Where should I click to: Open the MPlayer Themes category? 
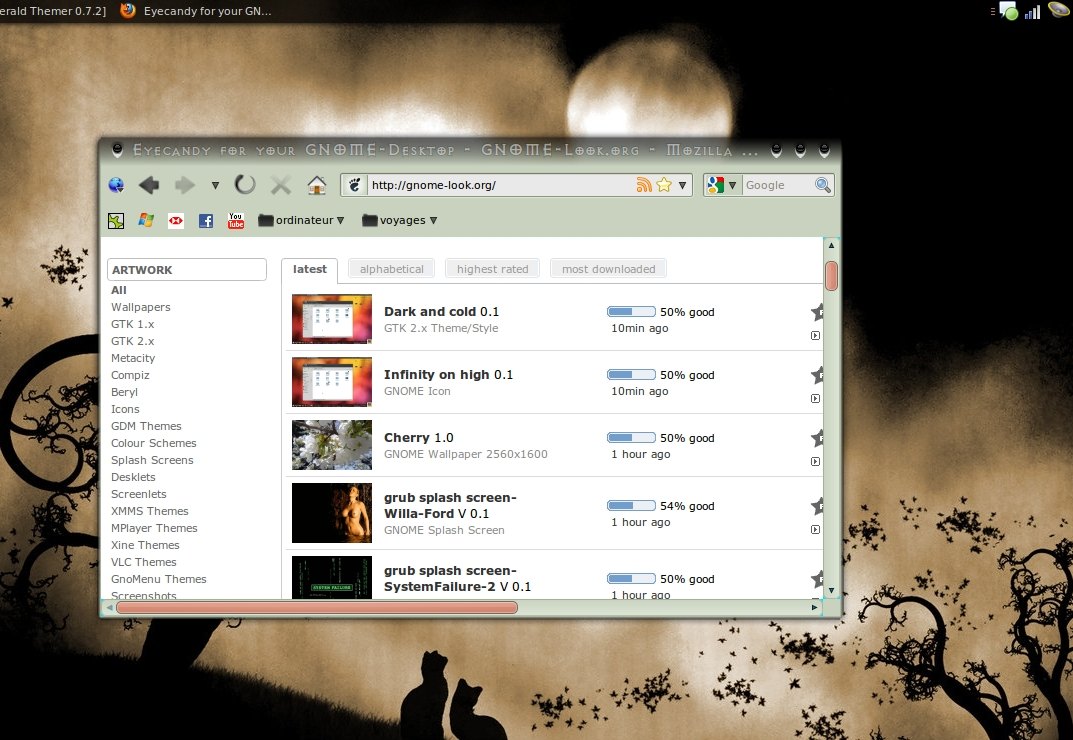(x=155, y=528)
